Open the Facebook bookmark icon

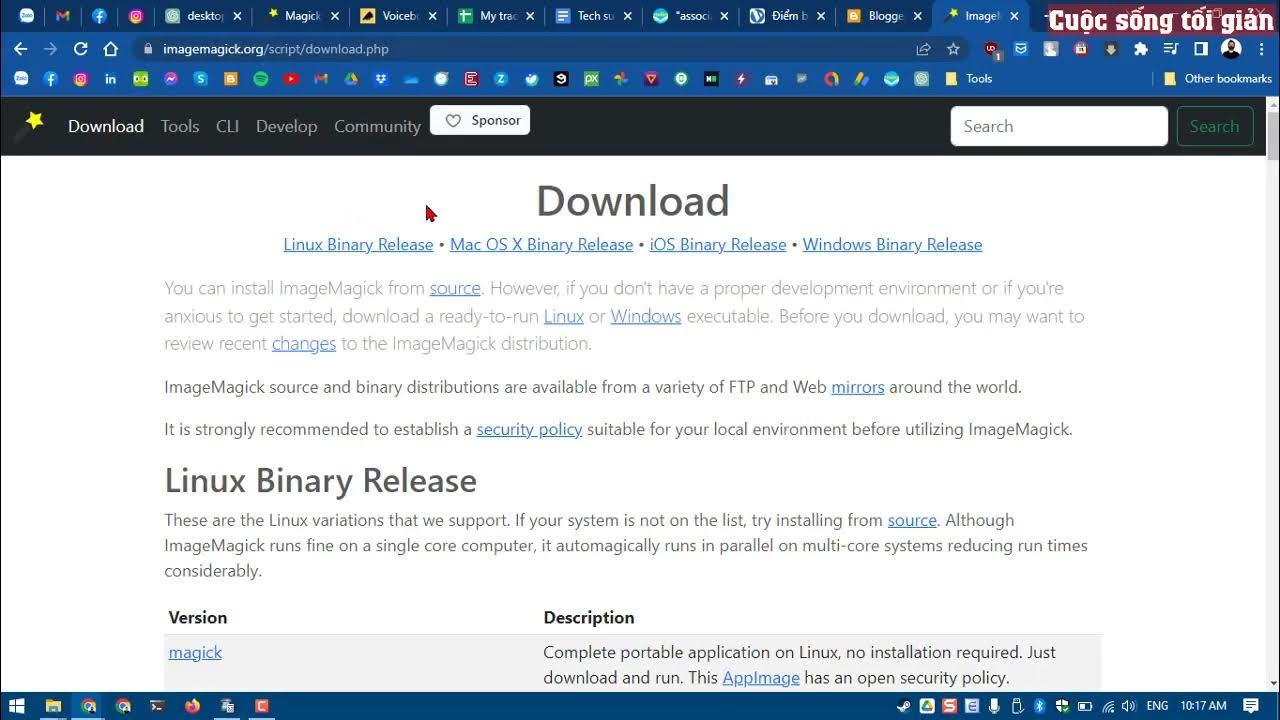[51, 79]
